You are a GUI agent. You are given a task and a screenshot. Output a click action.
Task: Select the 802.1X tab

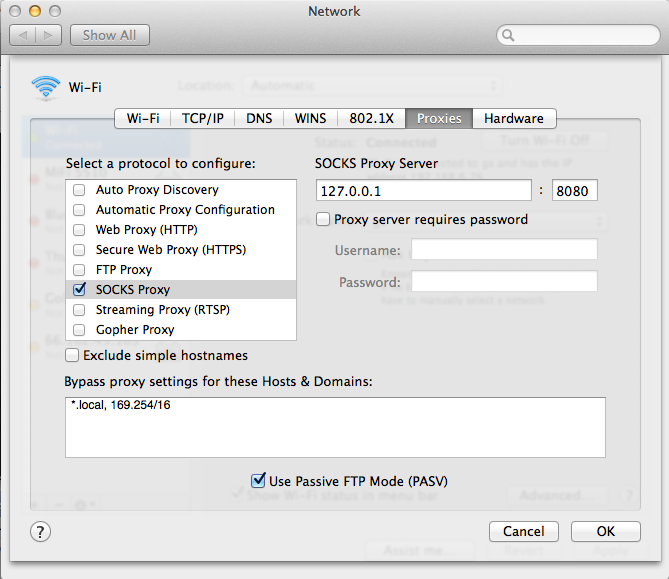pyautogui.click(x=371, y=118)
